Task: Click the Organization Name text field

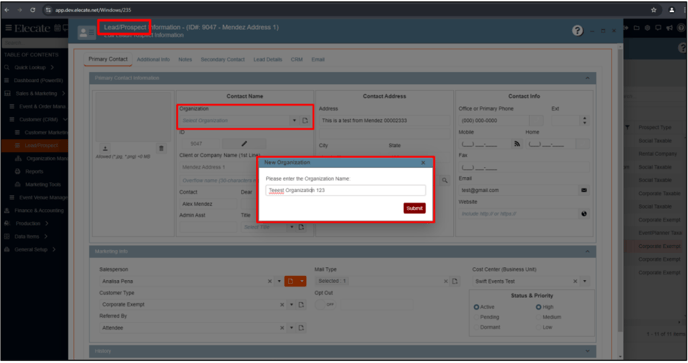Action: pos(345,190)
